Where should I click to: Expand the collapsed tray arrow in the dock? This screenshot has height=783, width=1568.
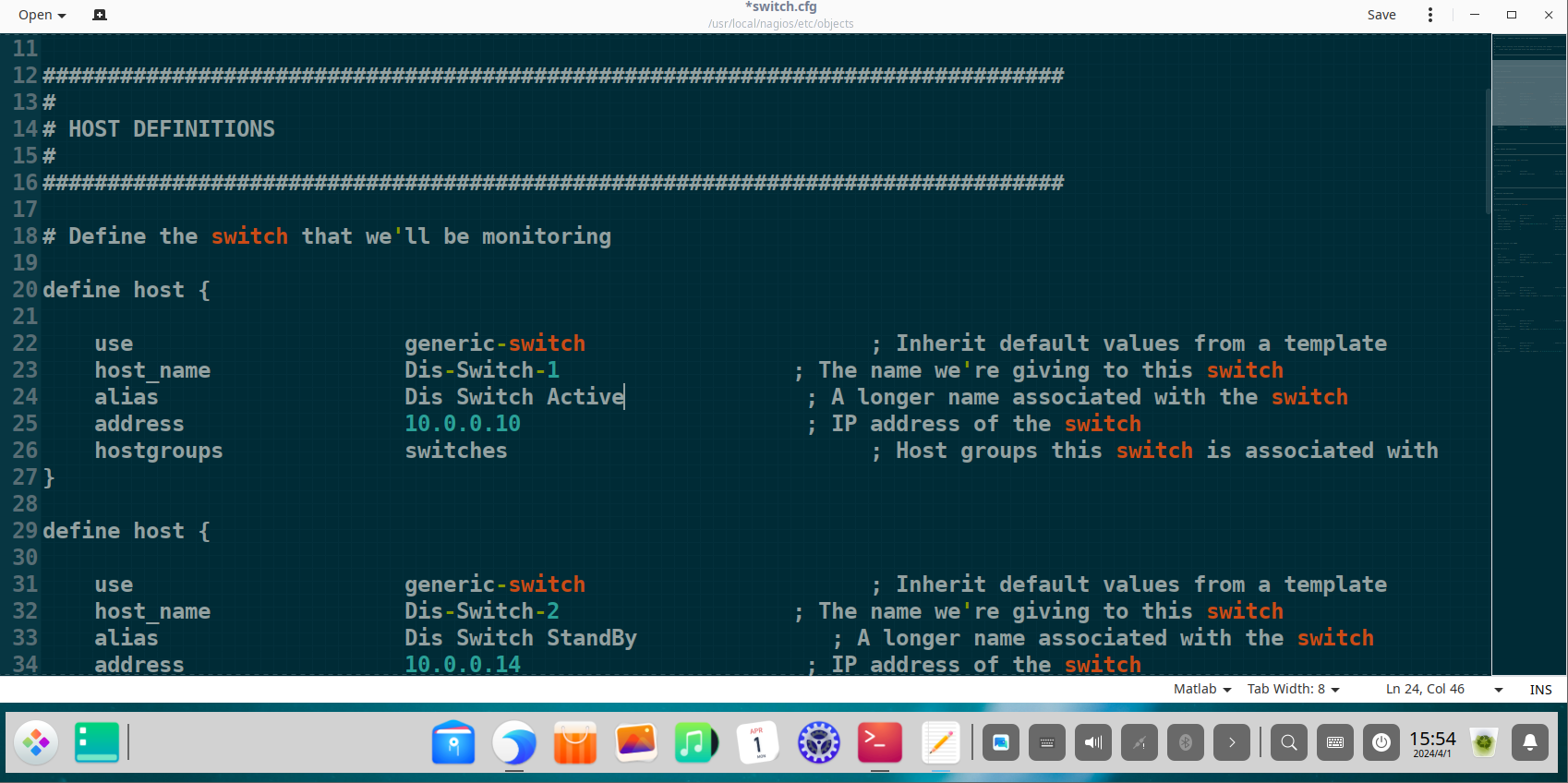click(x=1232, y=742)
